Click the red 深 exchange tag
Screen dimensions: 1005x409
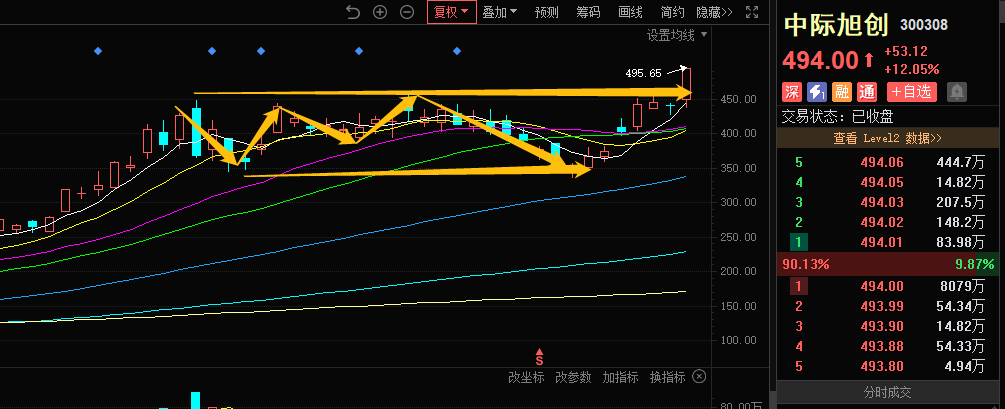tap(793, 92)
